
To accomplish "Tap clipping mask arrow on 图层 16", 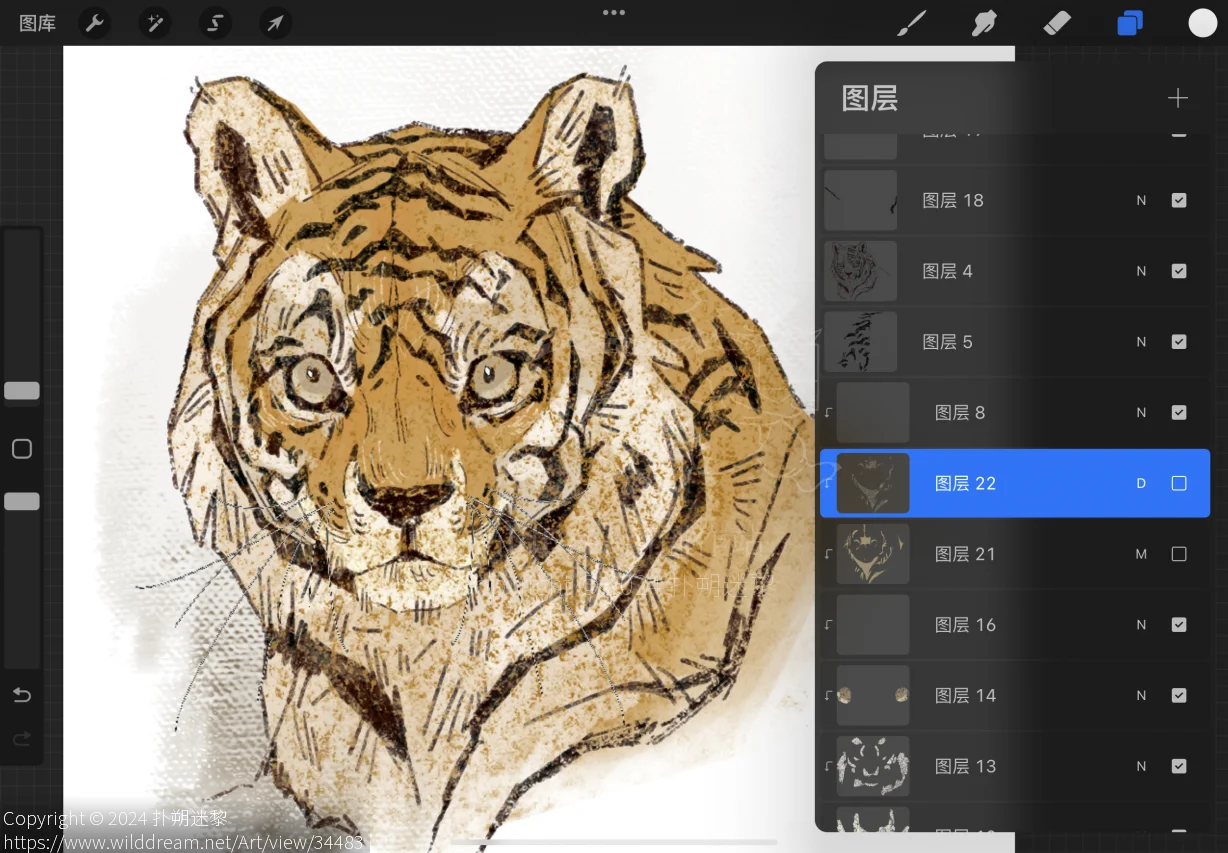I will [828, 625].
